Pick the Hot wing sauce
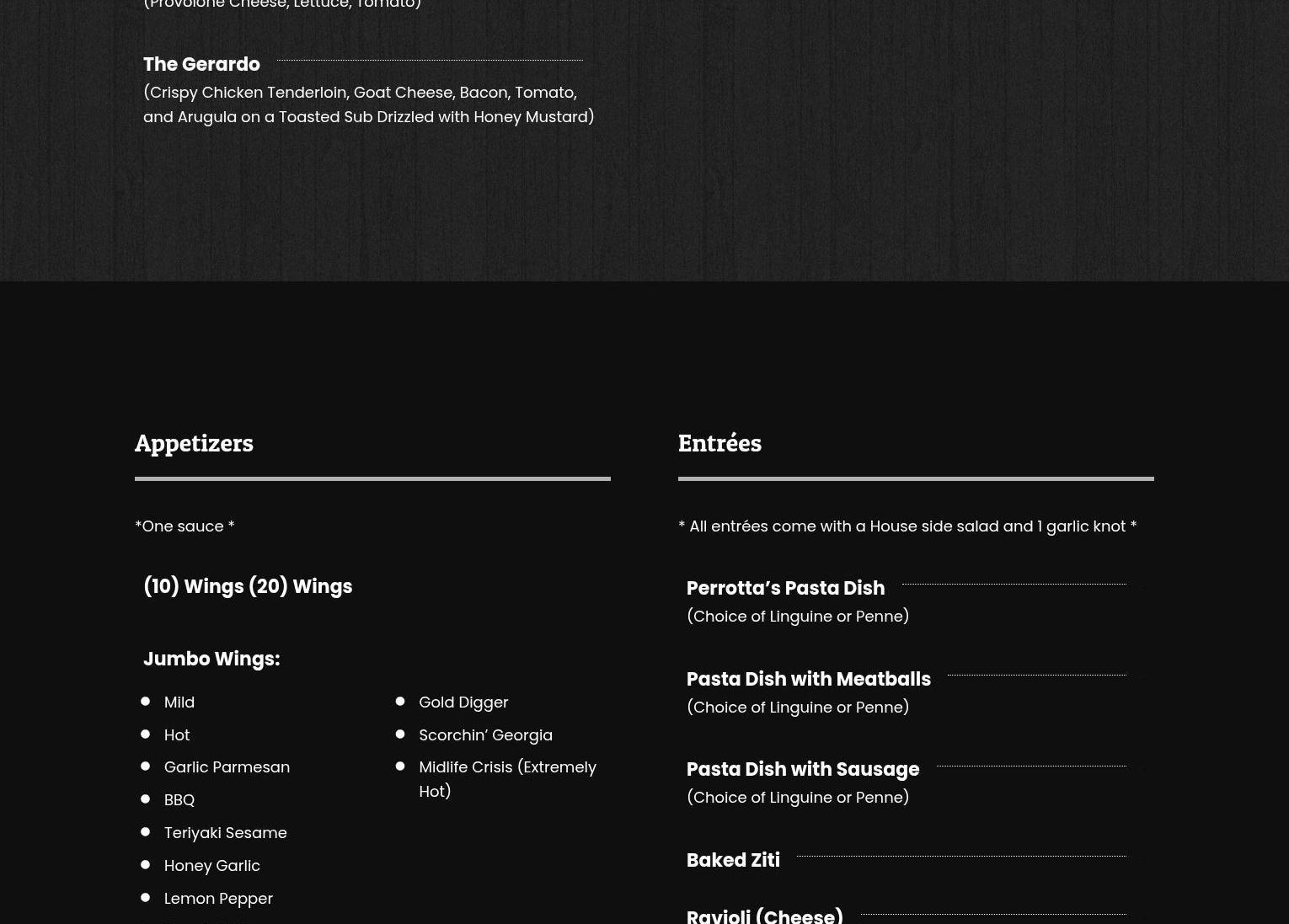The height and width of the screenshot is (924, 1289). [177, 734]
